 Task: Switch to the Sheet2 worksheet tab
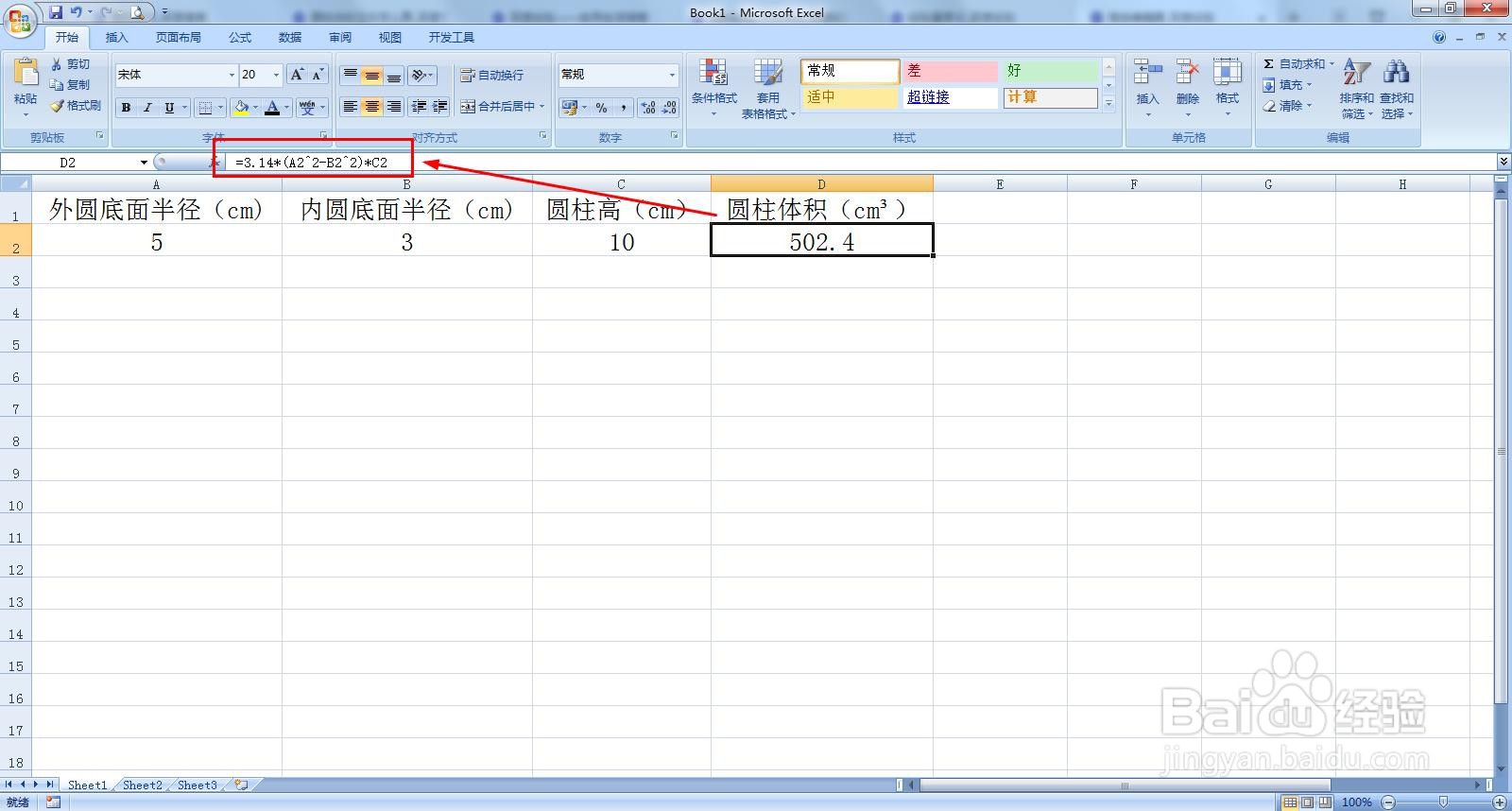point(142,785)
